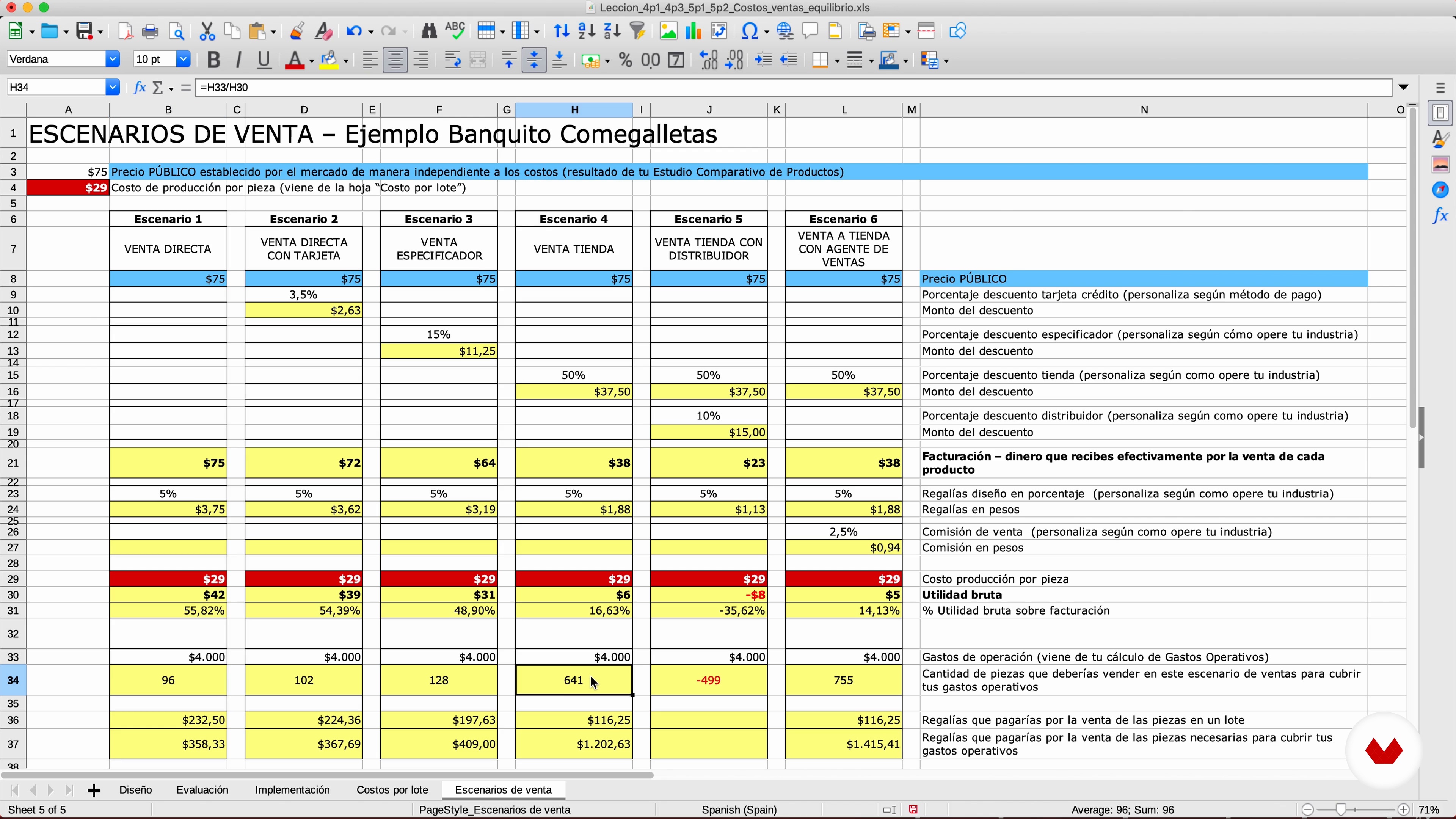The height and width of the screenshot is (819, 1456).
Task: Insert hyperlink globe icon
Action: coord(784,31)
